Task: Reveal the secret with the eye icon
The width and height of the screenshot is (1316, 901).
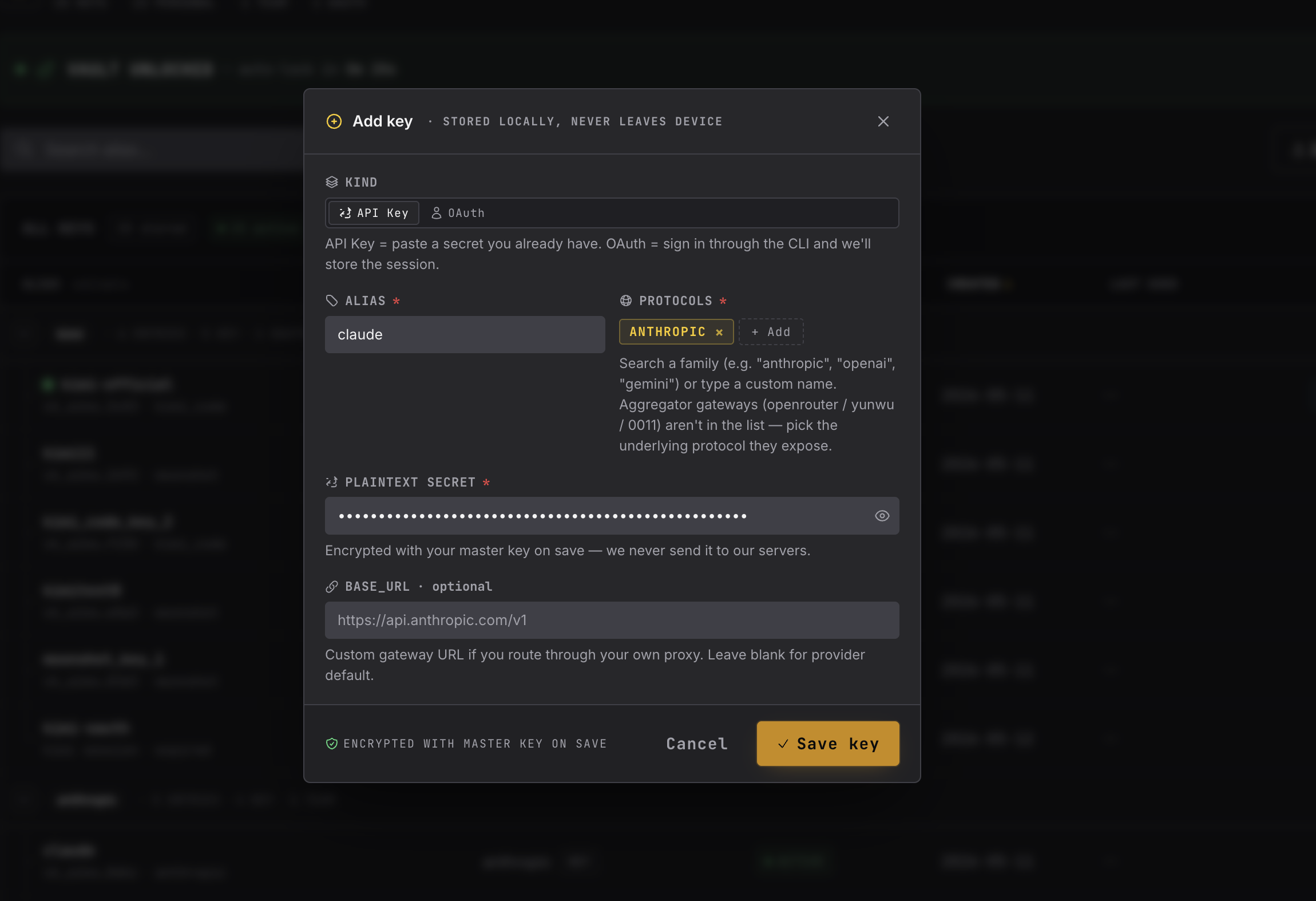Action: 882,516
